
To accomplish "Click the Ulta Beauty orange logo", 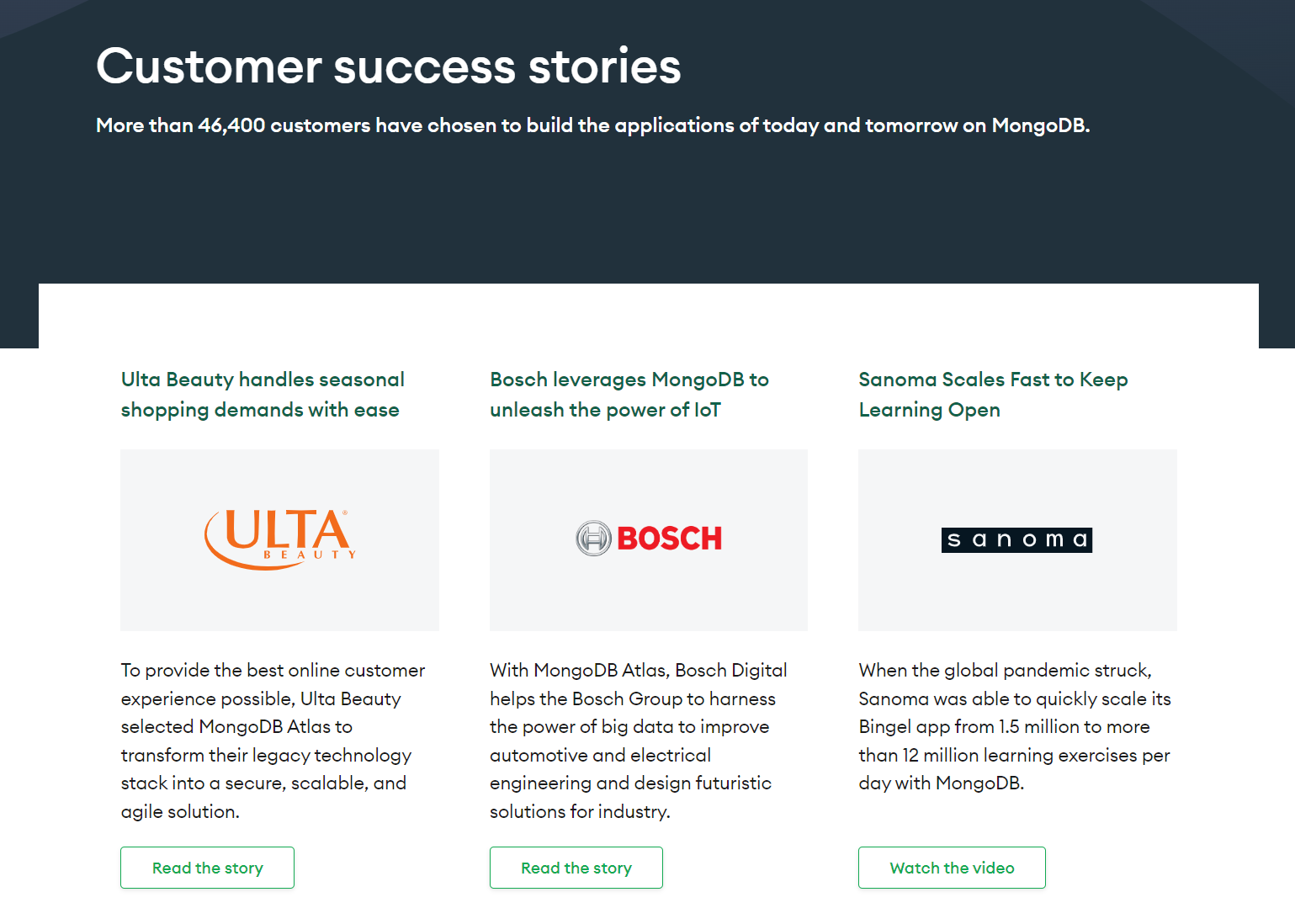I will 280,539.
